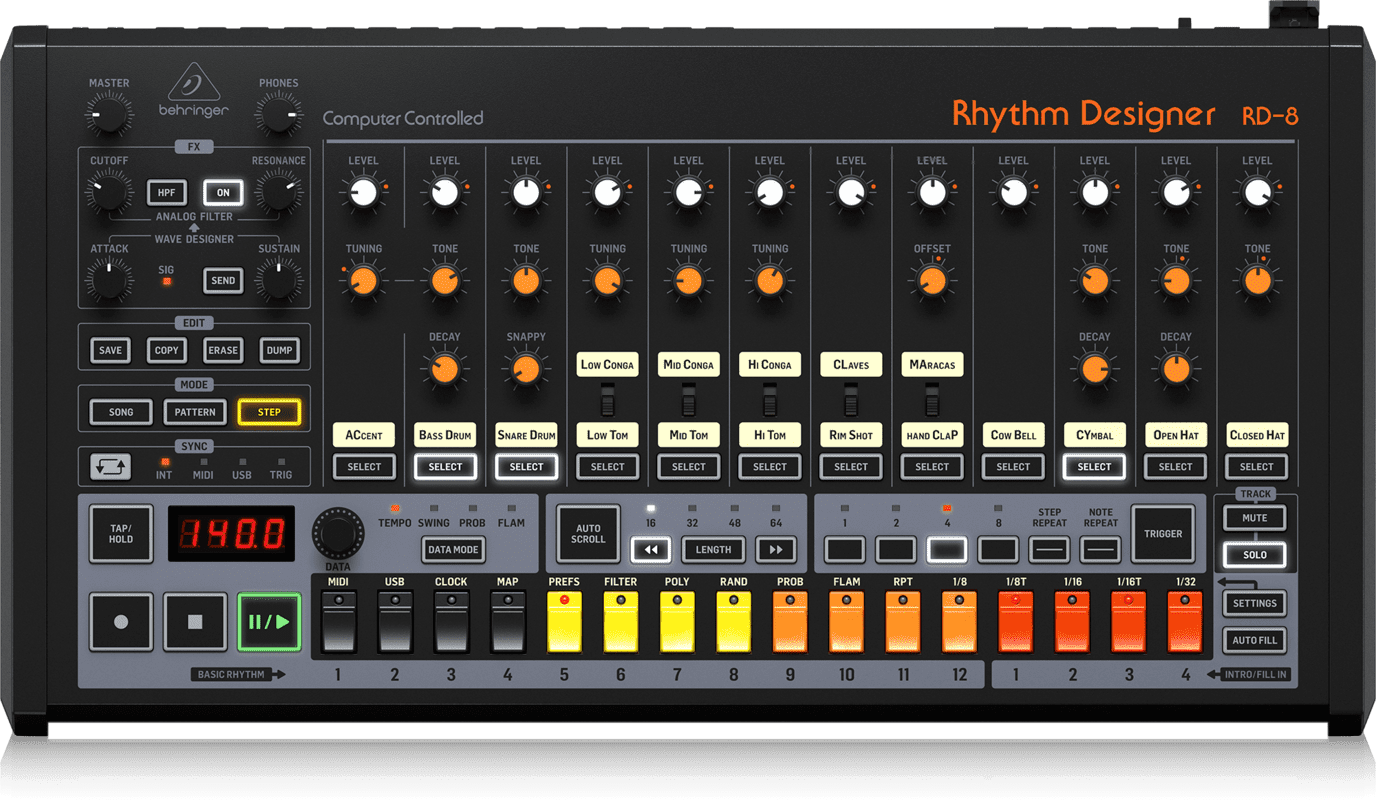
Task: Select SONG mode
Action: click(121, 412)
